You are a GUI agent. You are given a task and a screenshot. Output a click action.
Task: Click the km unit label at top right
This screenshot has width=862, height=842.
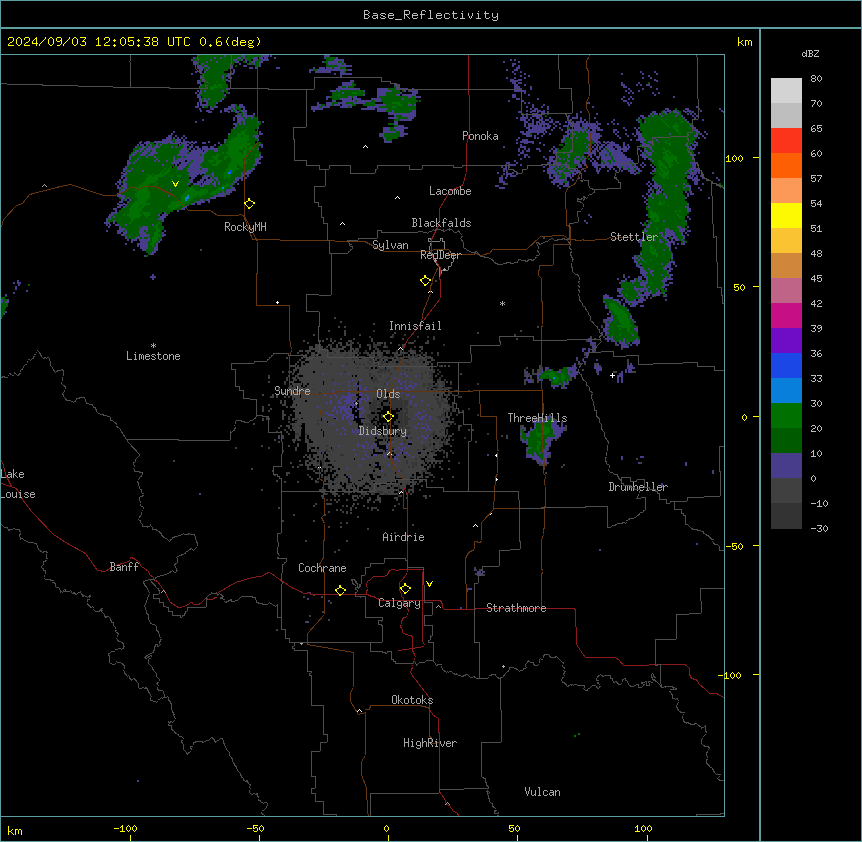tap(745, 42)
